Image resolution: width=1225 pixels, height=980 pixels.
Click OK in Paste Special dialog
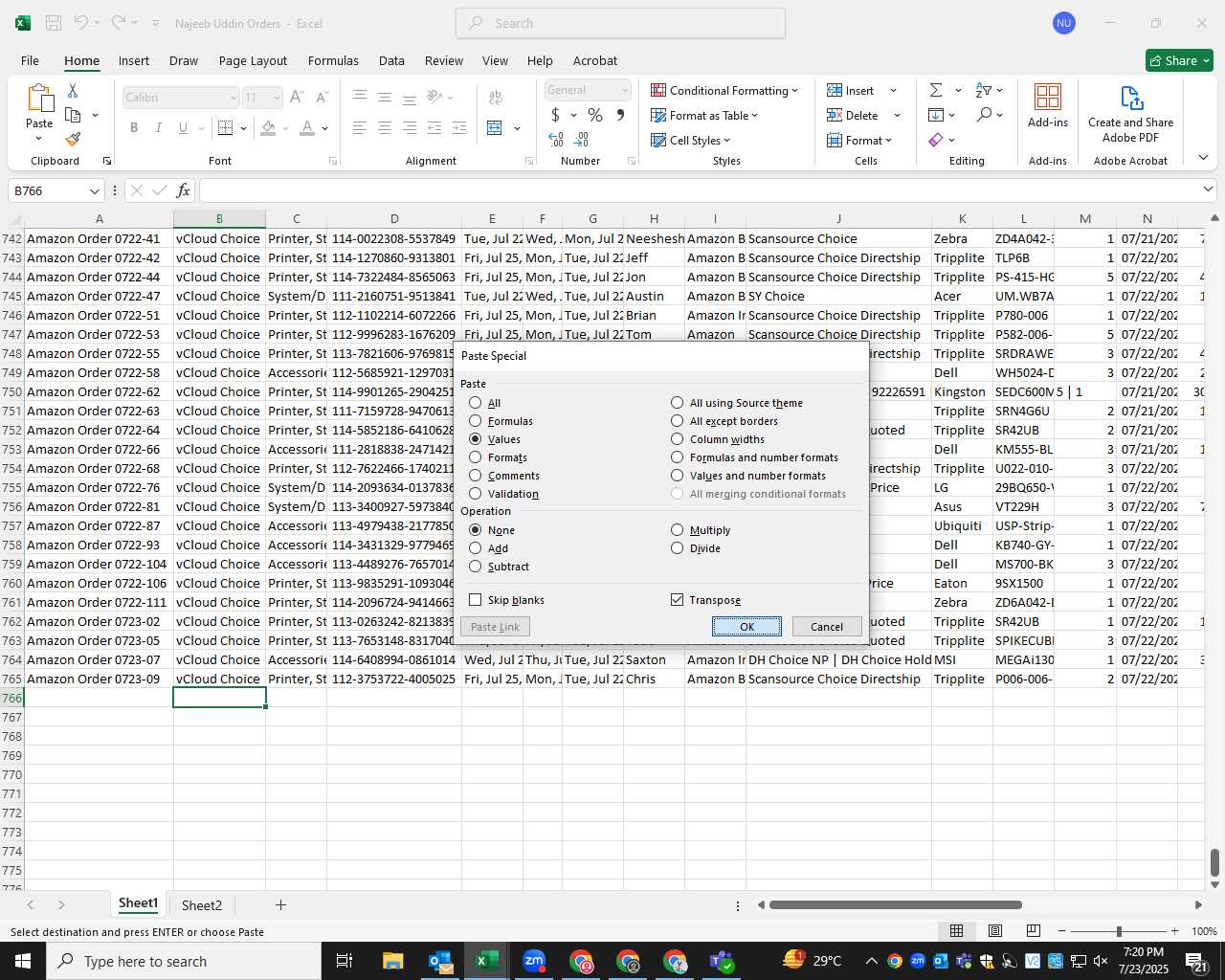pos(746,627)
